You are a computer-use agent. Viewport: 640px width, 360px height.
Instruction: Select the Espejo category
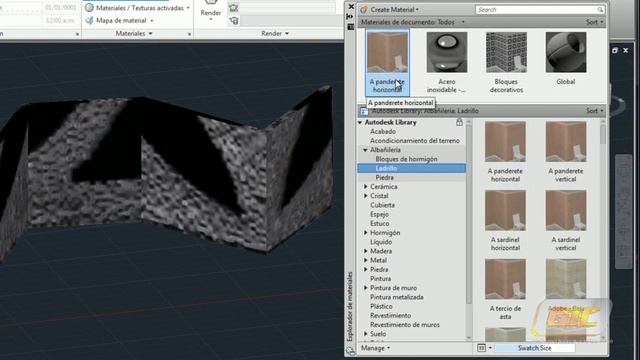(x=379, y=214)
